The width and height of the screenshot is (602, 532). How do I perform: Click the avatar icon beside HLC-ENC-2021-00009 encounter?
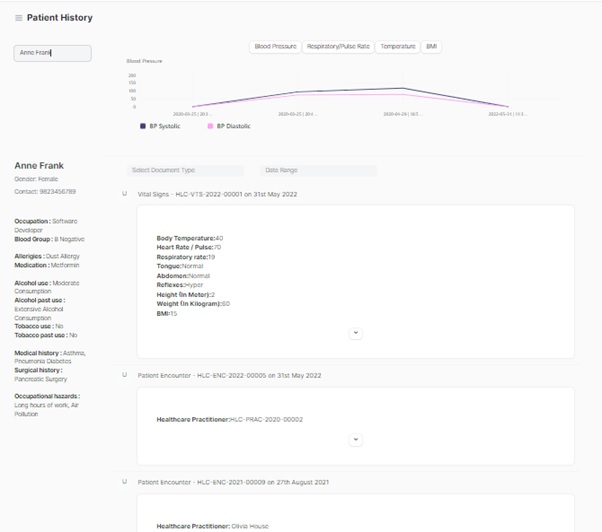click(124, 482)
